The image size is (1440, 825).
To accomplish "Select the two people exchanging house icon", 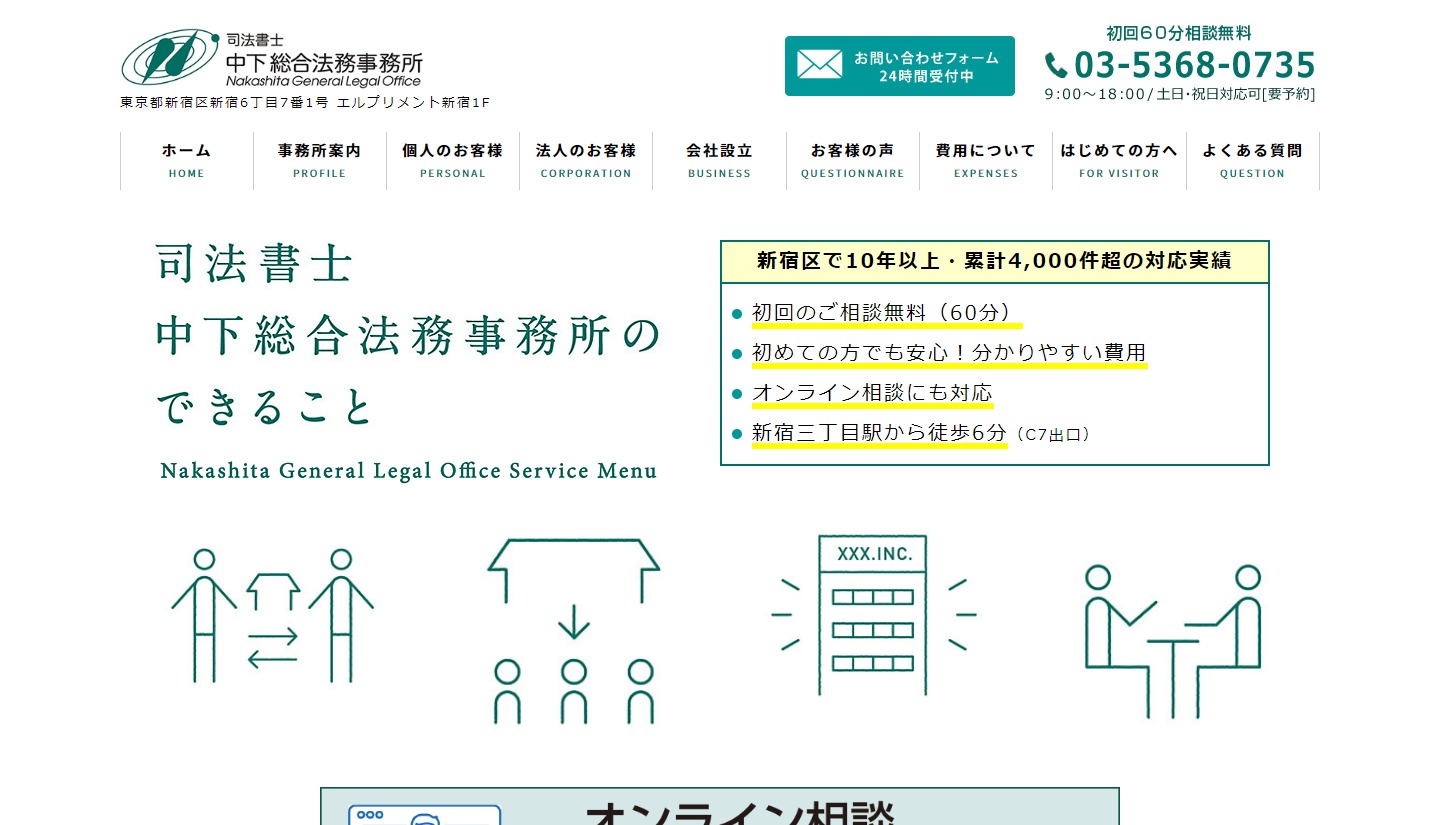I will [x=272, y=617].
